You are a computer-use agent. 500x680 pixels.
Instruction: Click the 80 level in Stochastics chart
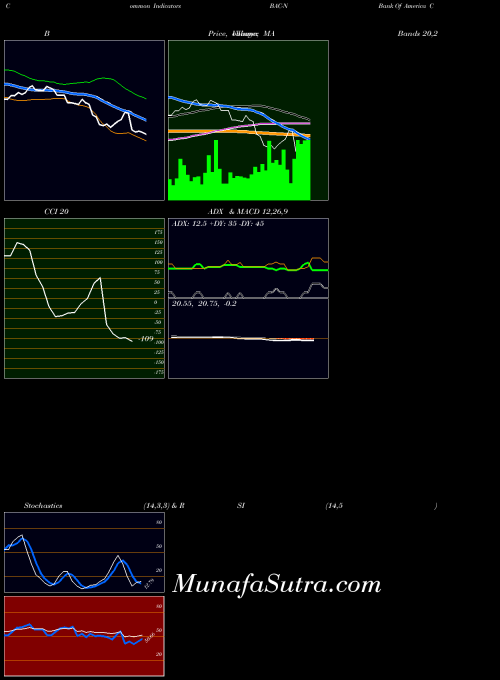tap(159, 523)
